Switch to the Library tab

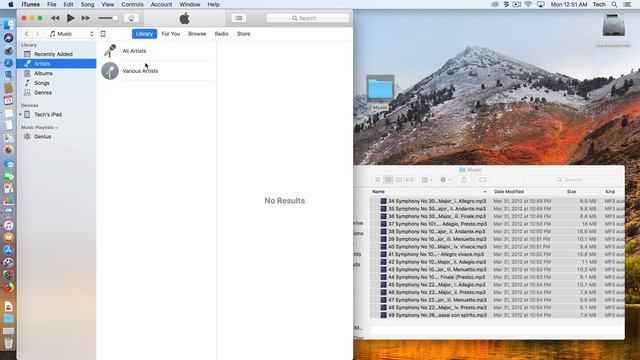click(x=144, y=34)
